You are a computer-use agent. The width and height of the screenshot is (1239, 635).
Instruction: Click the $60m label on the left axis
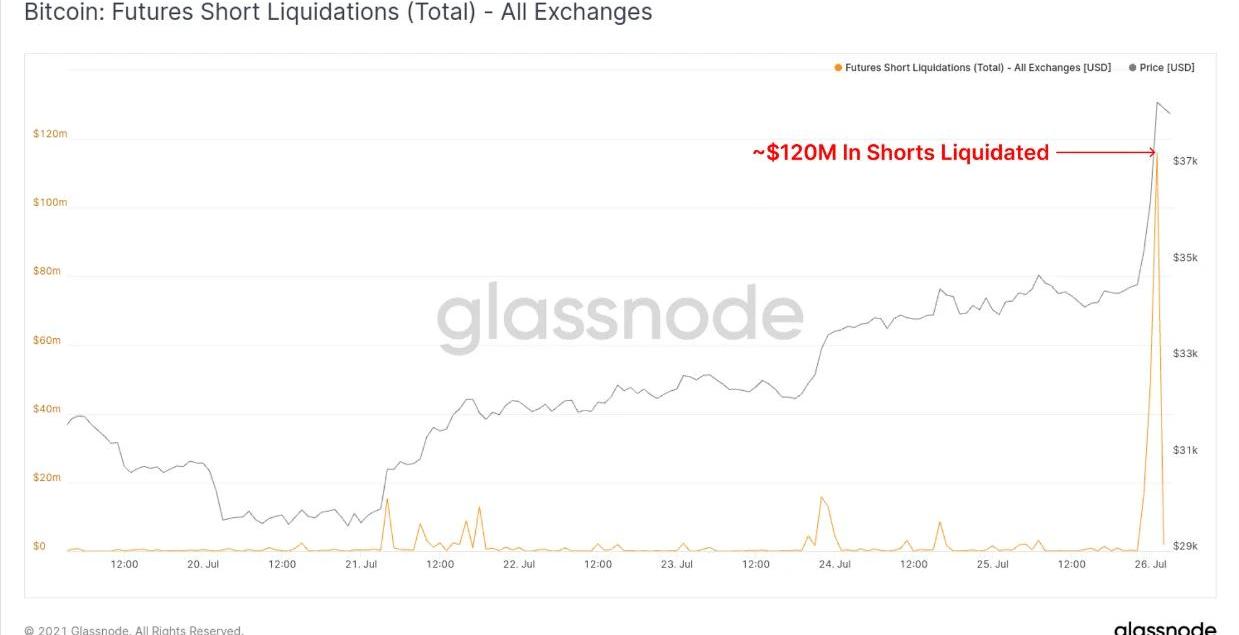click(47, 341)
